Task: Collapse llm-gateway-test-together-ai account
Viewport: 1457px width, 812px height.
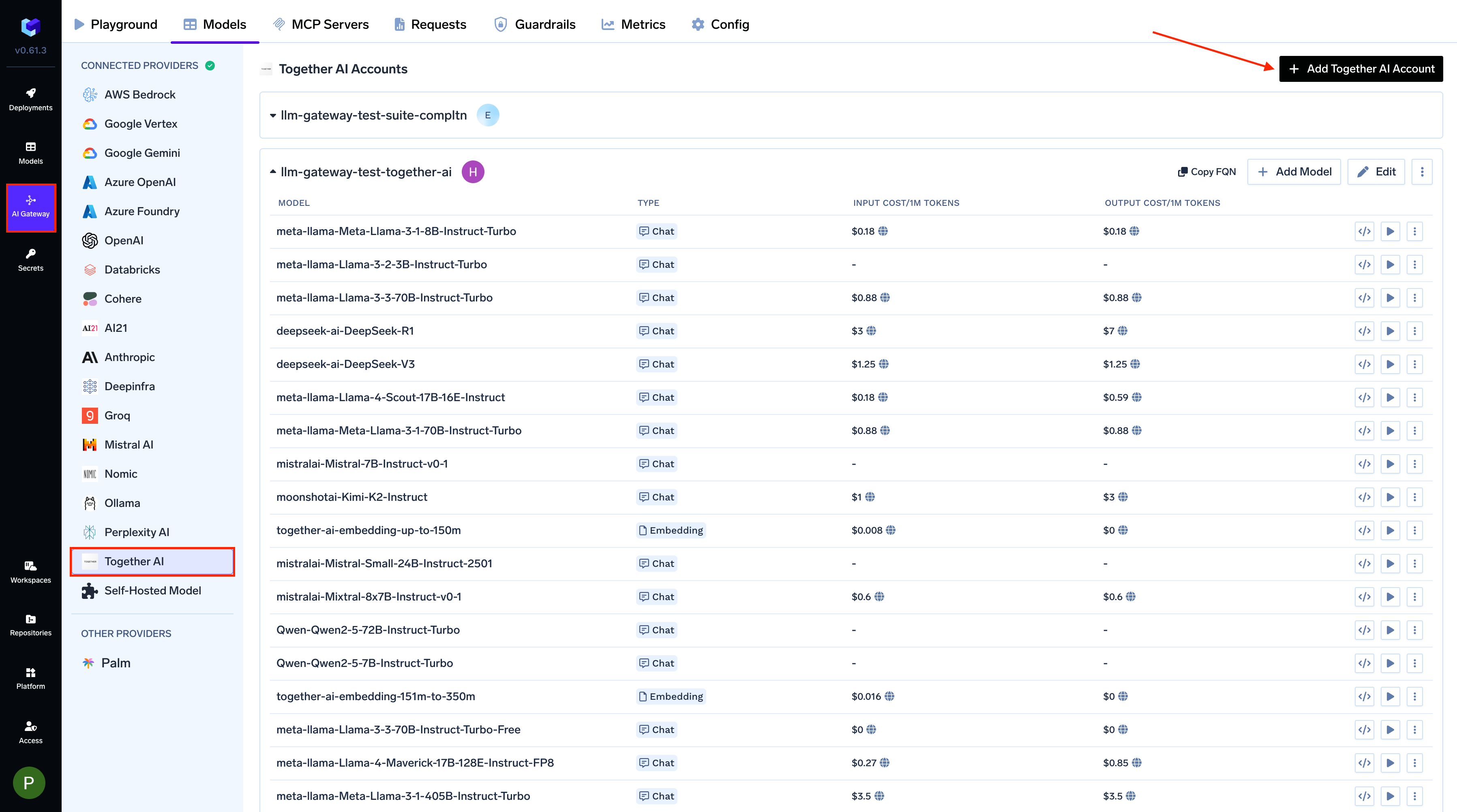Action: [x=272, y=172]
